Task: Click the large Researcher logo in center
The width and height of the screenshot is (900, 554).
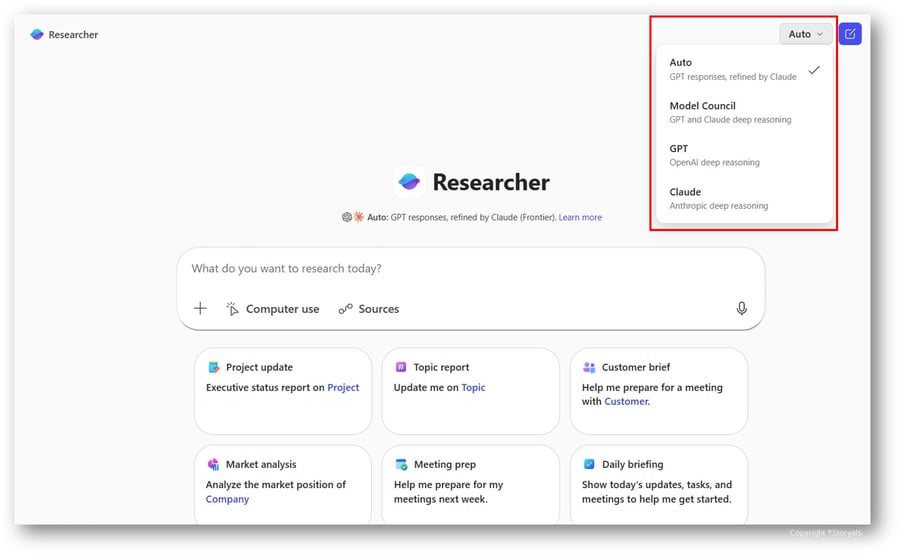Action: tap(409, 181)
